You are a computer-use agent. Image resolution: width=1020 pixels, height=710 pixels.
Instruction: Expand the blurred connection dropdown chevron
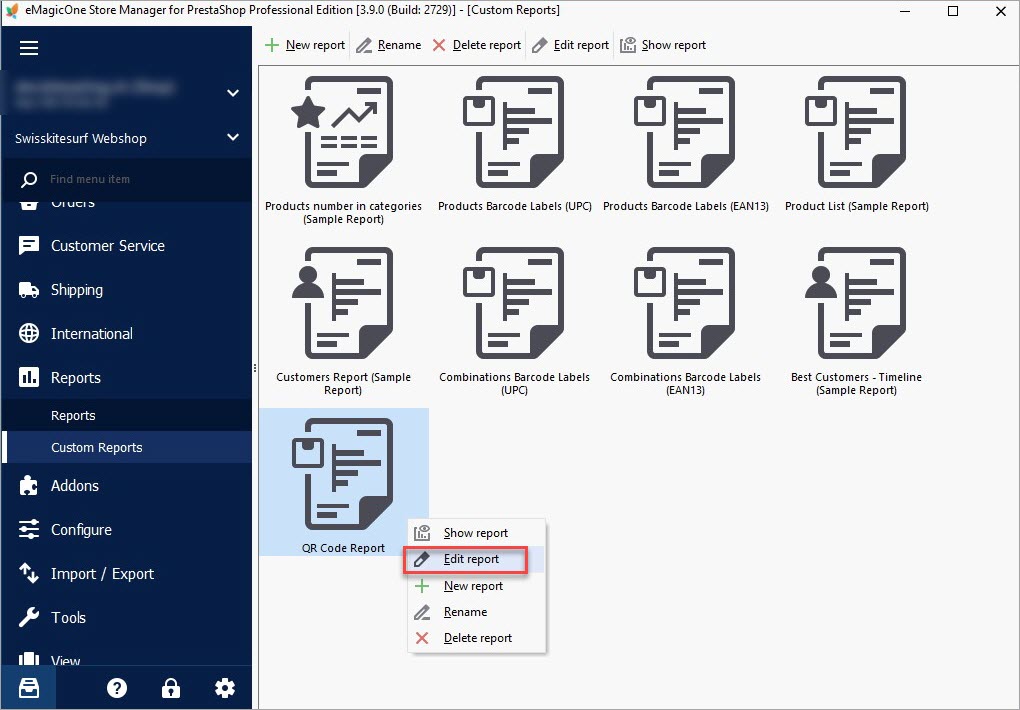coord(233,93)
